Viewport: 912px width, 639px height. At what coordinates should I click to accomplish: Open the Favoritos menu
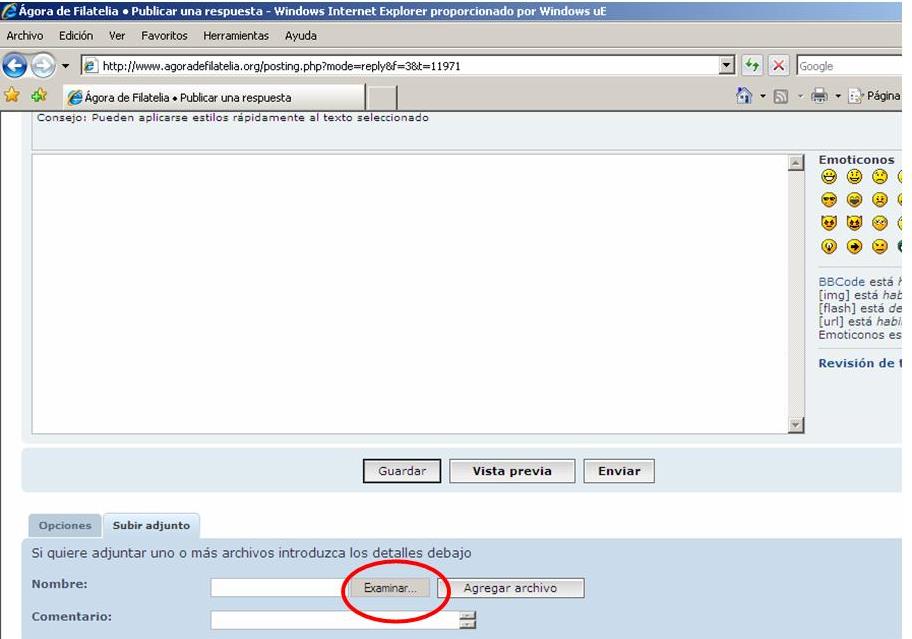coord(164,35)
